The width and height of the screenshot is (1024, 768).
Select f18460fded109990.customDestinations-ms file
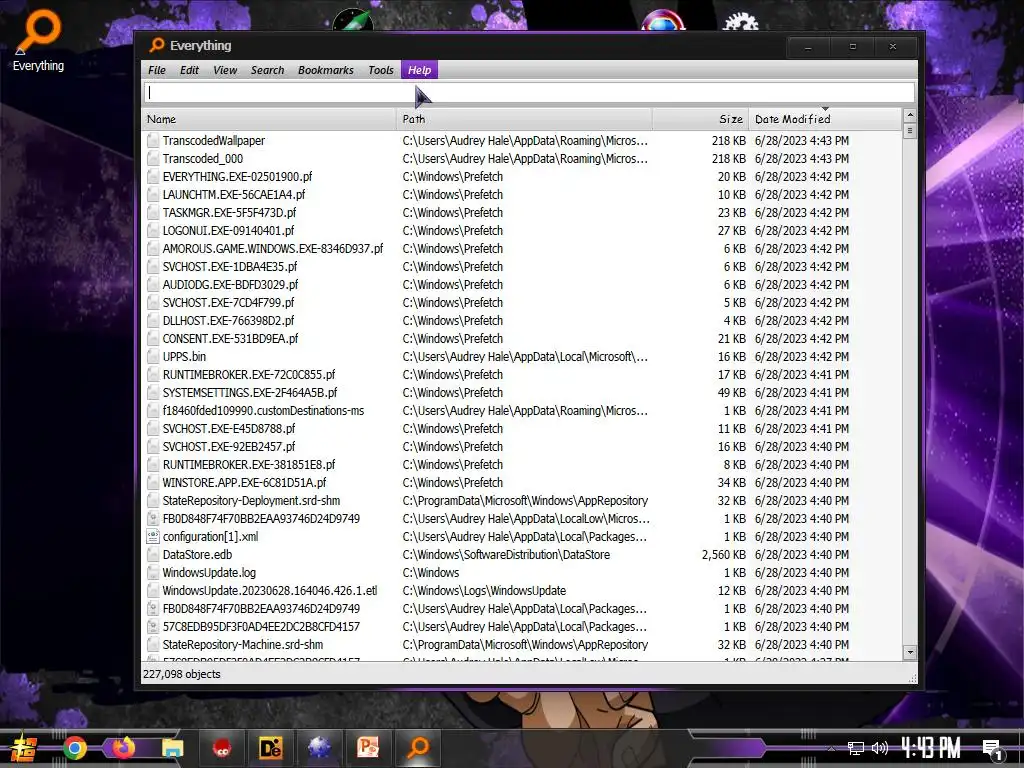point(263,411)
